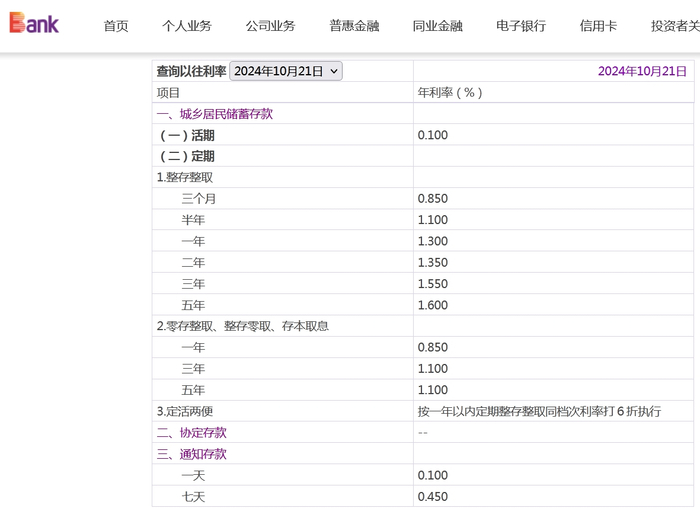Open the 投资者关系 menu
The width and height of the screenshot is (700, 508).
click(675, 26)
